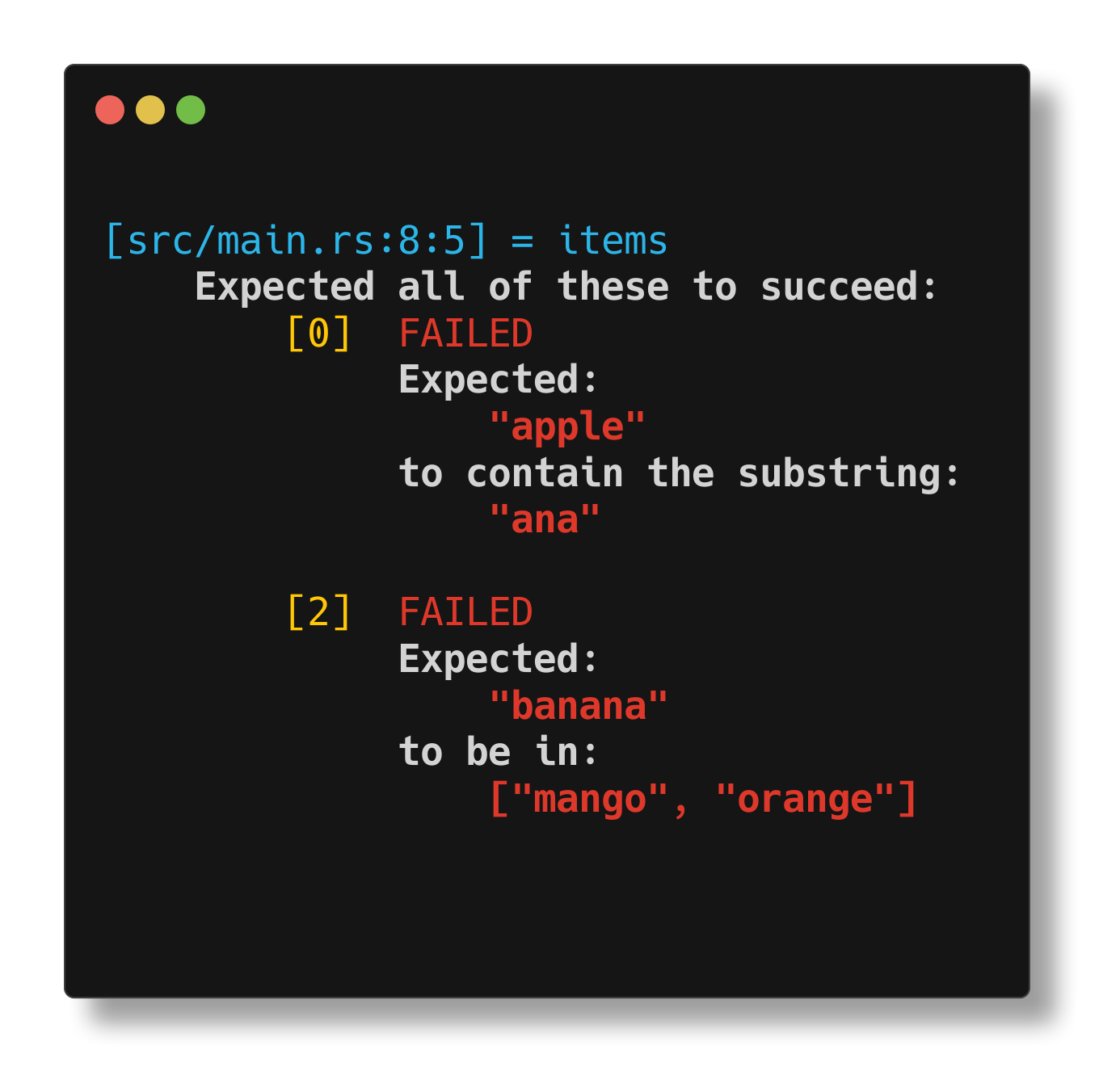Select the "orange" entry in the list

(x=805, y=799)
